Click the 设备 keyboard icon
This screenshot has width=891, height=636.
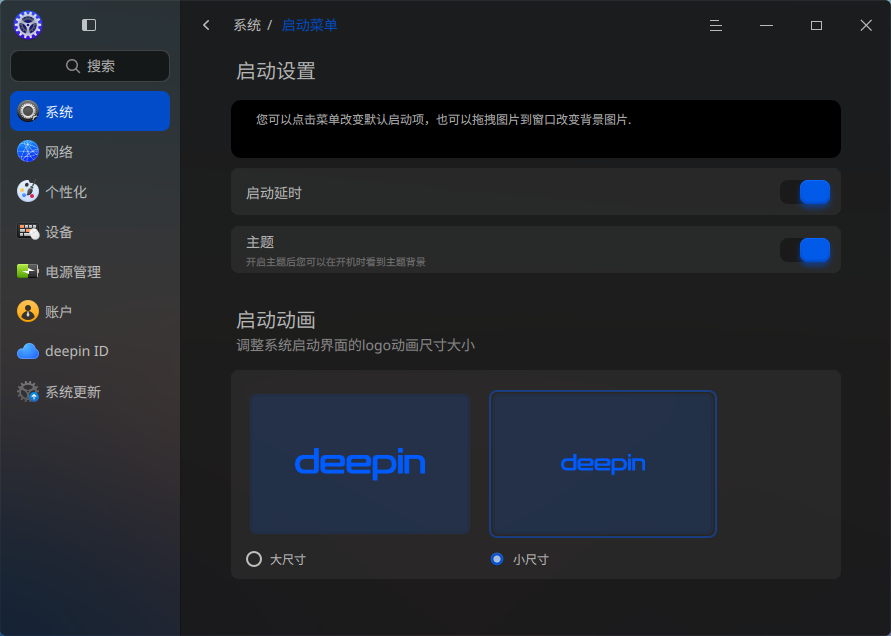pyautogui.click(x=28, y=231)
